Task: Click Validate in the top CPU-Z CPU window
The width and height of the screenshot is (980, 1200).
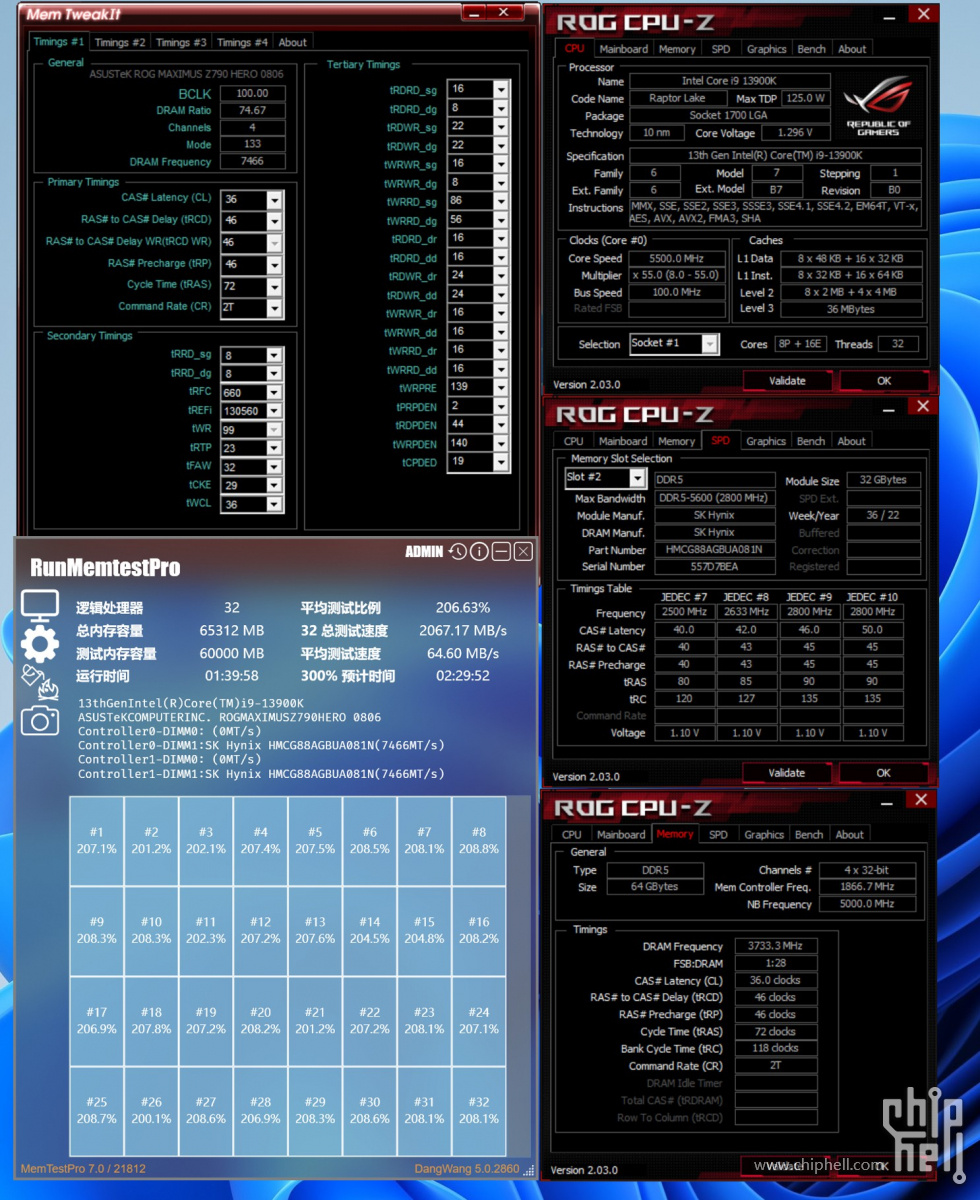Action: click(787, 380)
